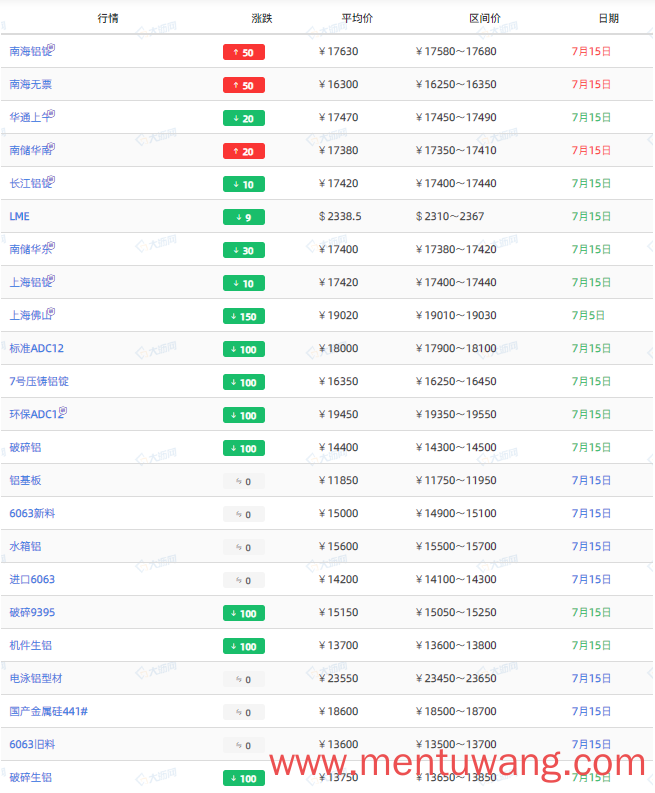Image resolution: width=655 pixels, height=793 pixels.
Task: Click the small icon beside 上海佛山
Action: click(52, 312)
